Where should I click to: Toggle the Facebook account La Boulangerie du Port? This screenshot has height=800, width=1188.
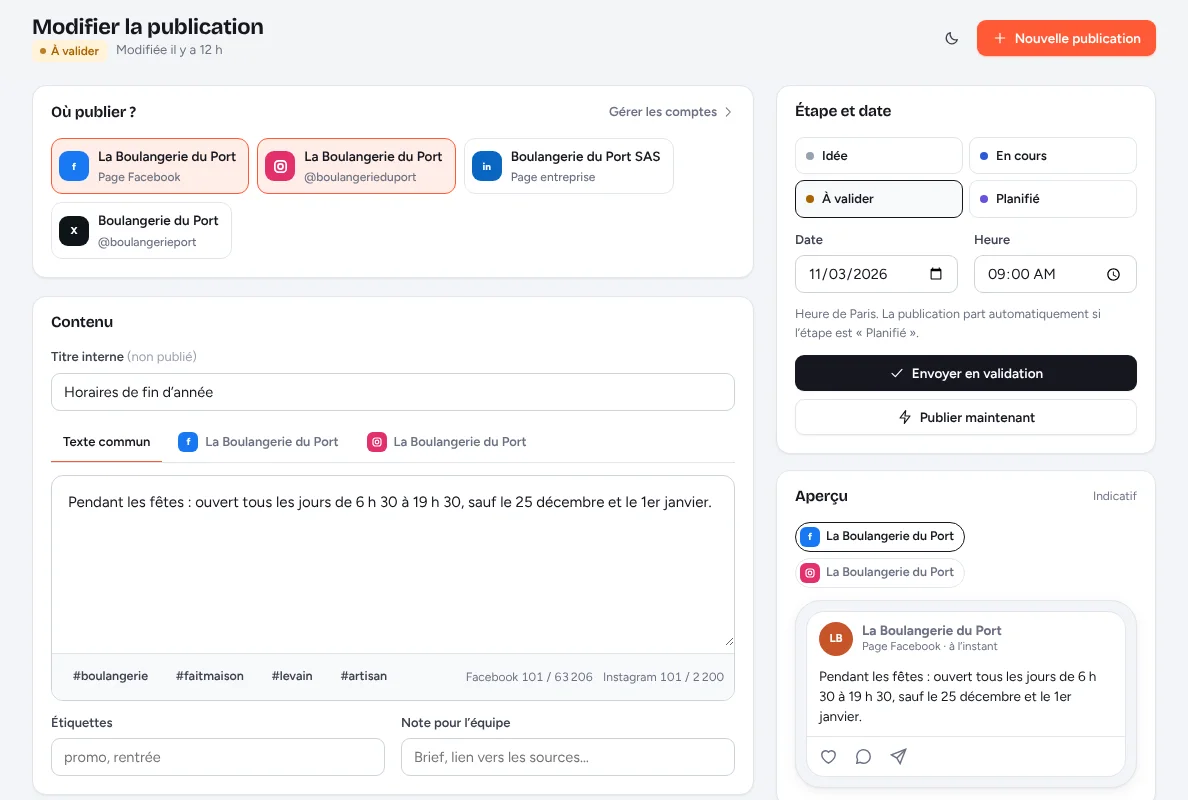coord(150,166)
